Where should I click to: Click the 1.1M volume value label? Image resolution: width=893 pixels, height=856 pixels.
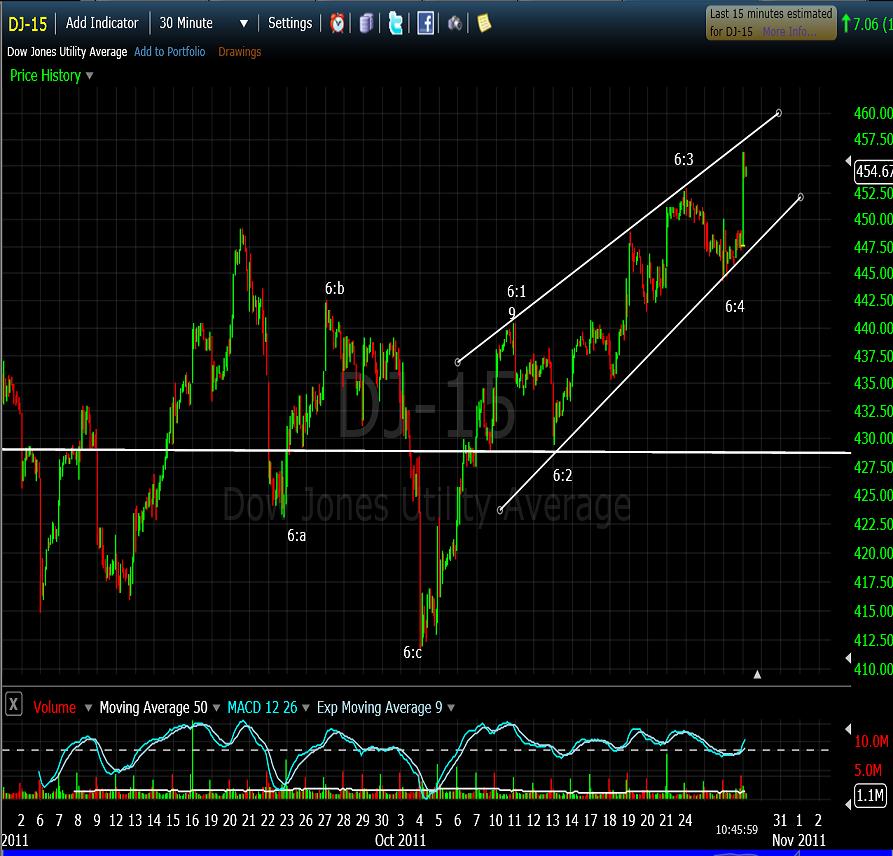click(870, 795)
